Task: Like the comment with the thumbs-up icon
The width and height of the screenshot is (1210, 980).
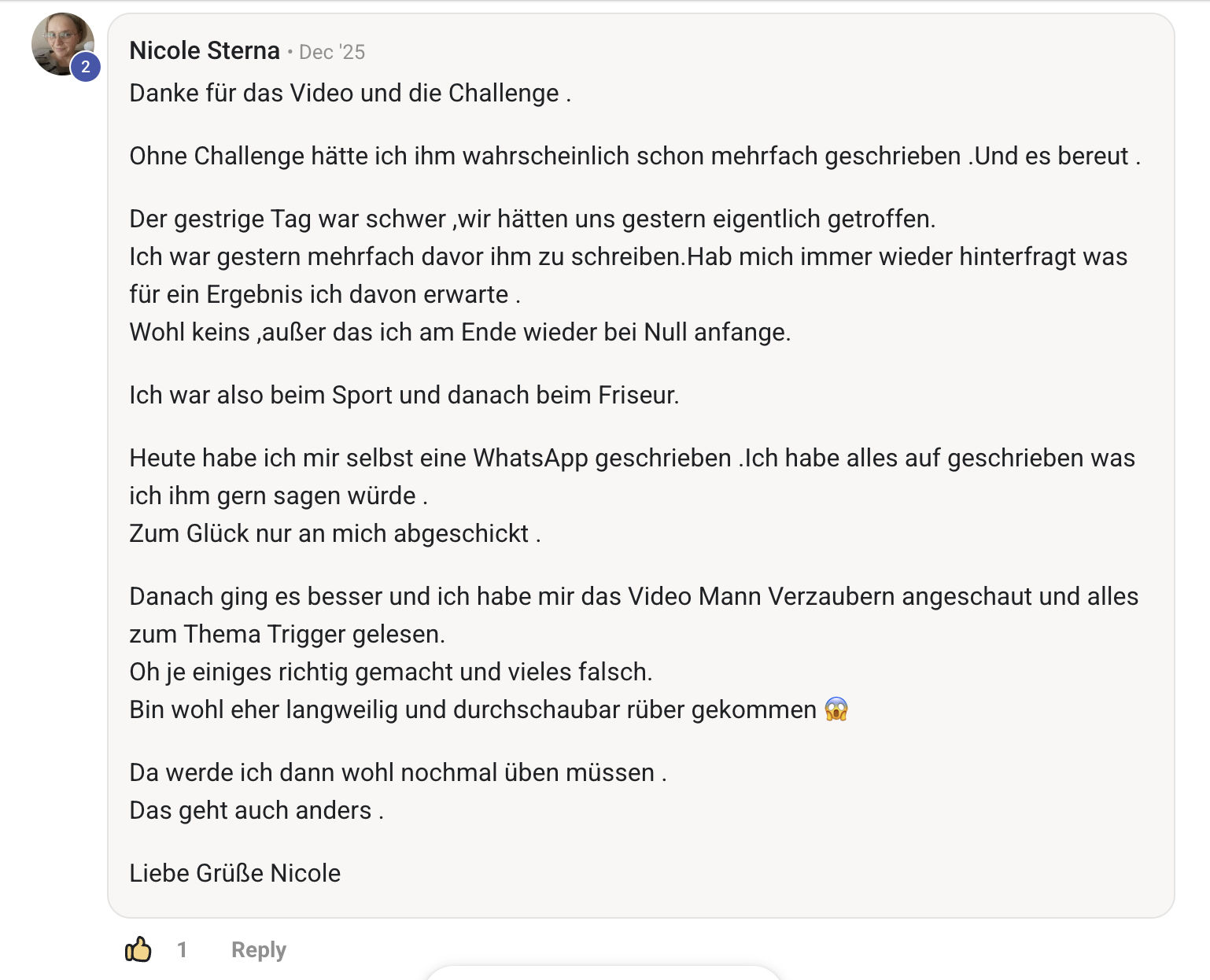Action: pos(138,949)
